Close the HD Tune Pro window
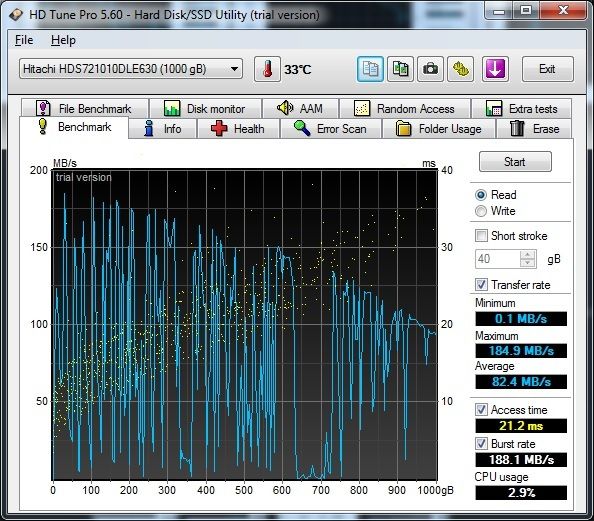The image size is (594, 521). tap(562, 11)
